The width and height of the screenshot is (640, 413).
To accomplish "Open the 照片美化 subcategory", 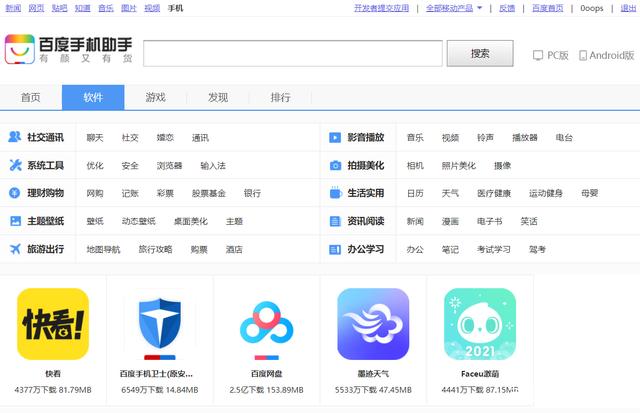I will [459, 166].
